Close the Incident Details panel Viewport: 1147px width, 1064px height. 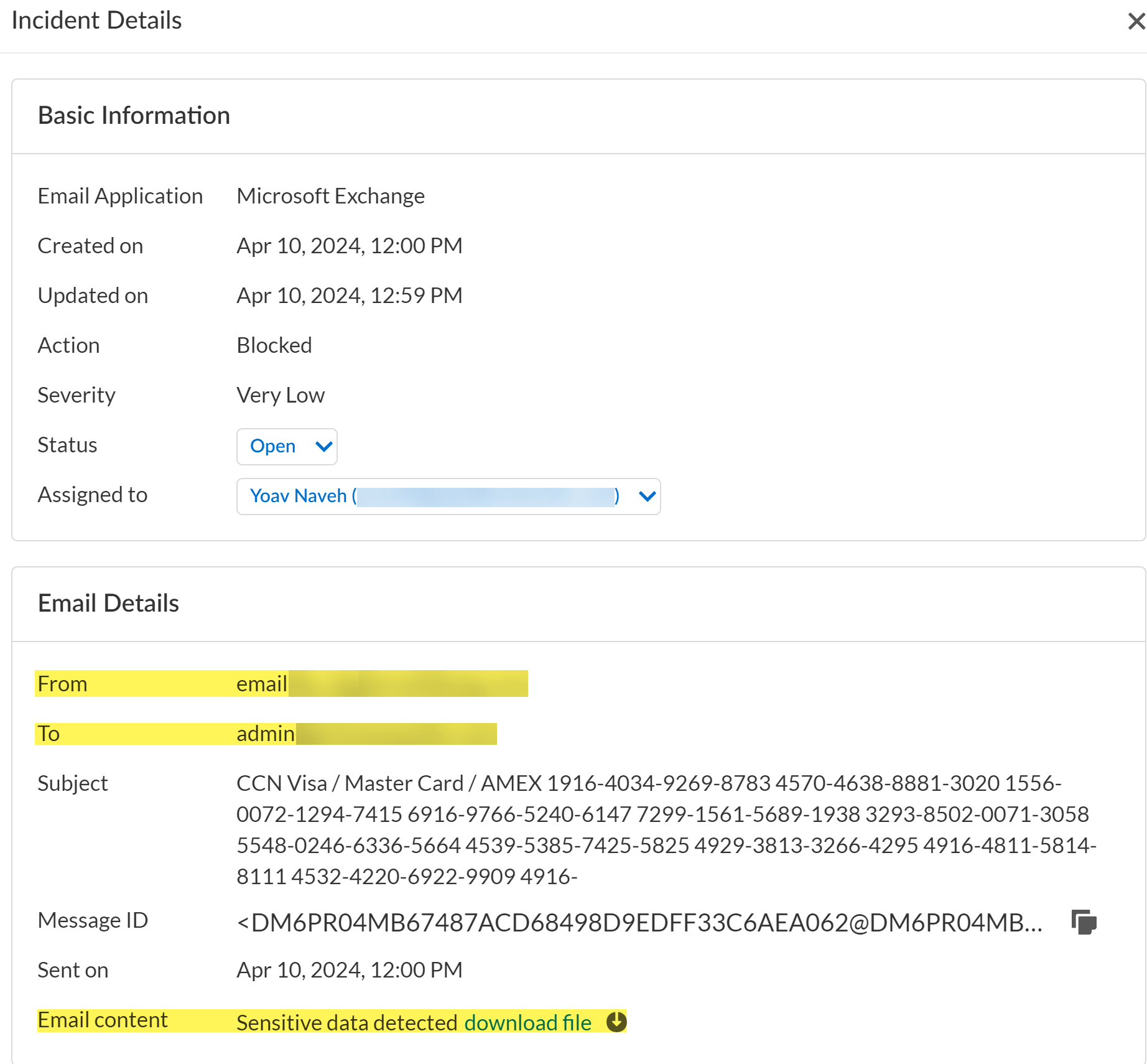click(1136, 21)
